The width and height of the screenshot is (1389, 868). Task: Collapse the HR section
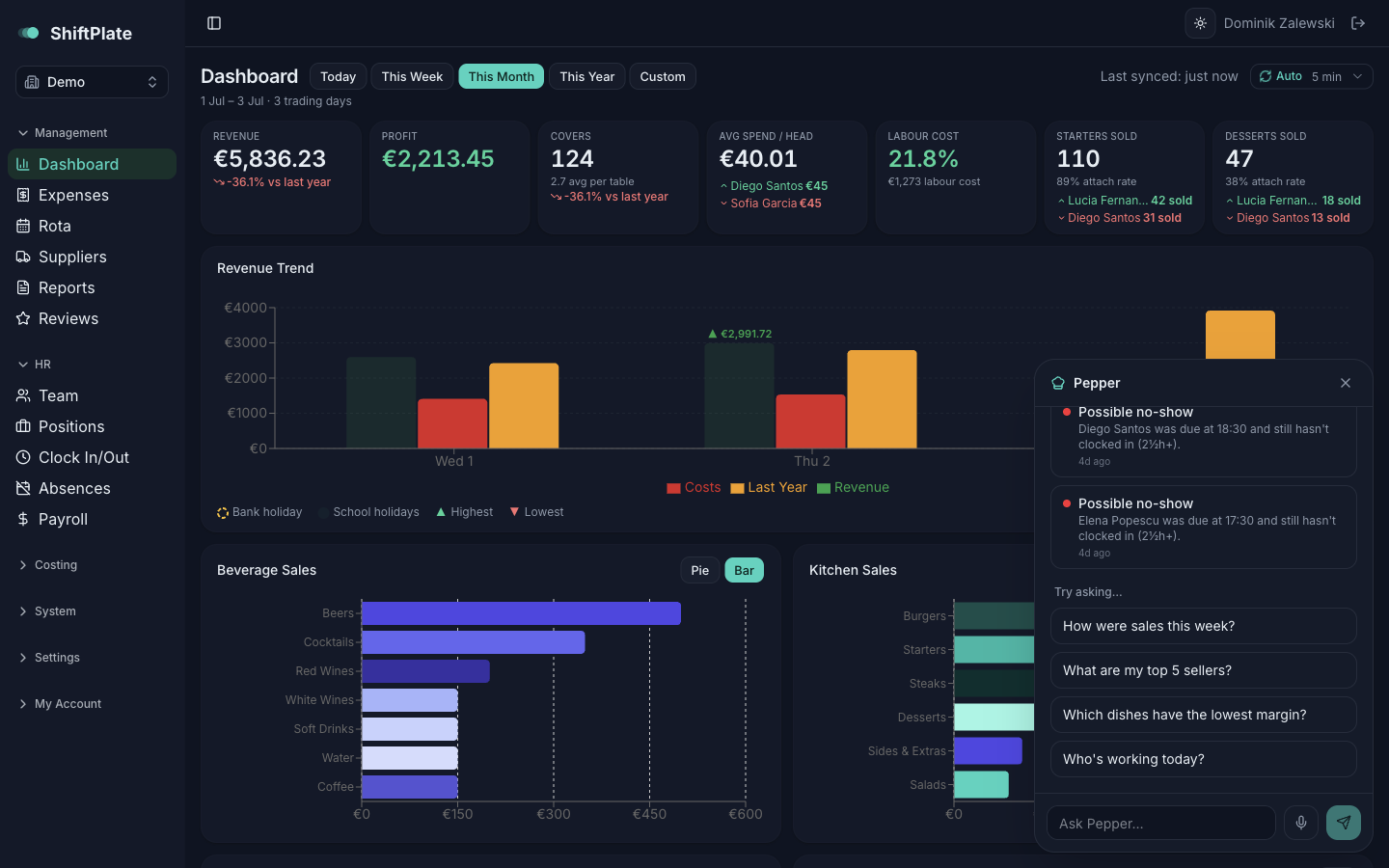coord(34,365)
